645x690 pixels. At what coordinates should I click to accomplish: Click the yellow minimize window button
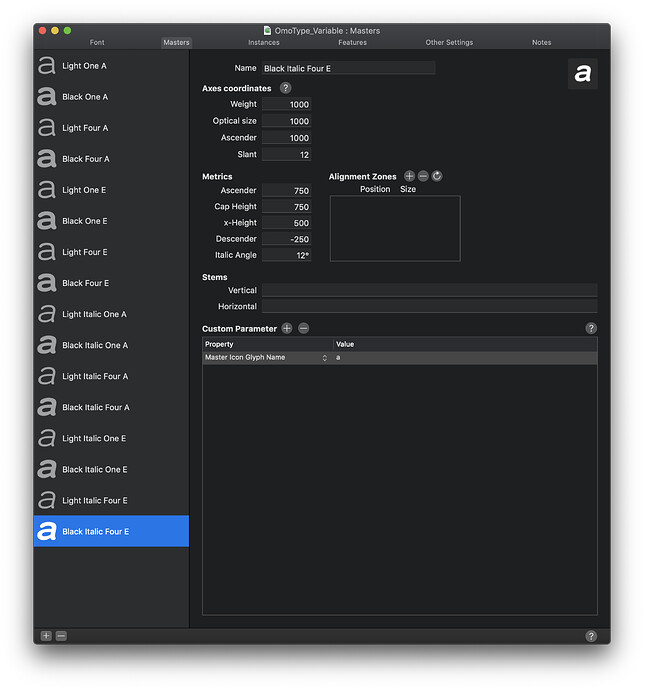pyautogui.click(x=55, y=30)
